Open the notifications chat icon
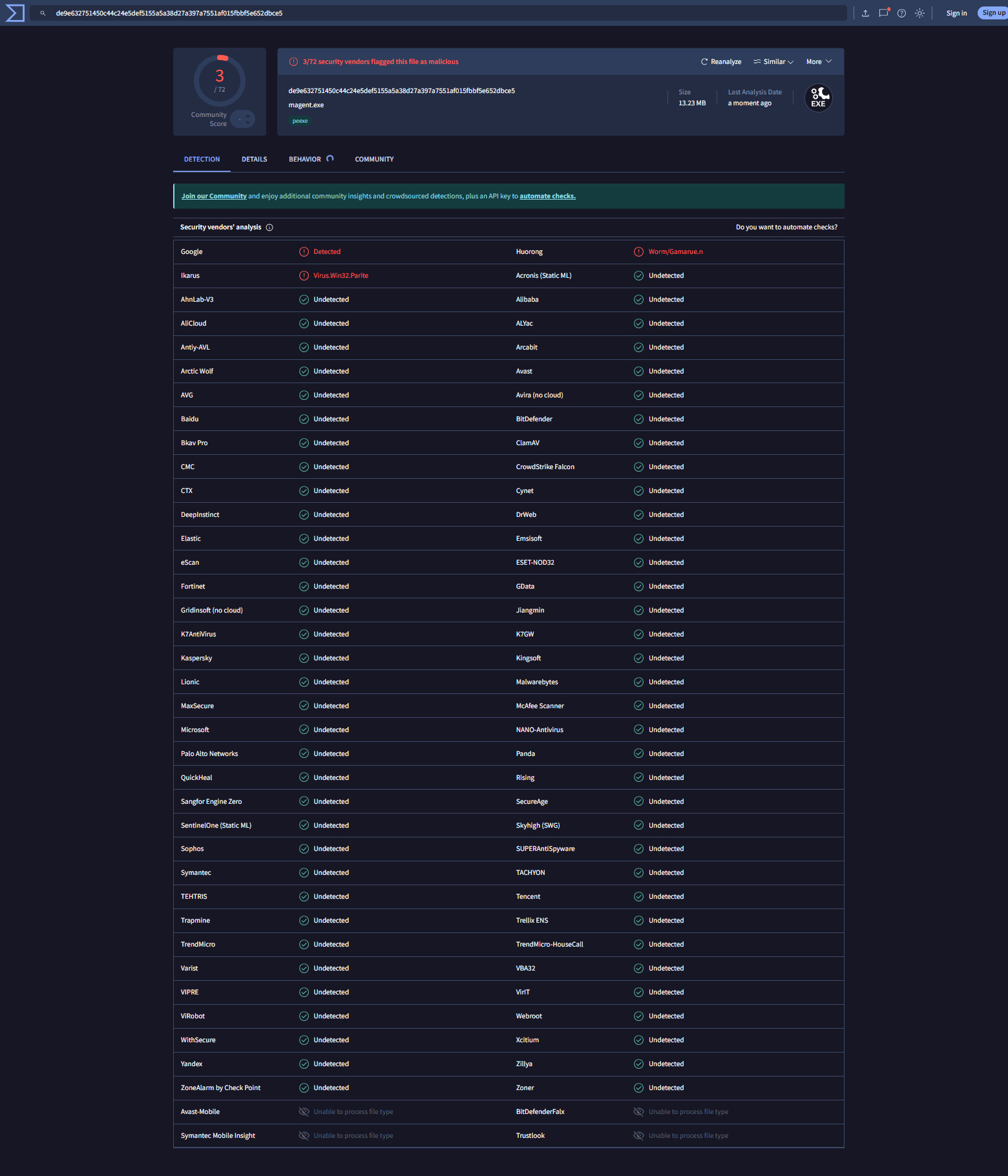Image resolution: width=1008 pixels, height=1176 pixels. (x=883, y=13)
